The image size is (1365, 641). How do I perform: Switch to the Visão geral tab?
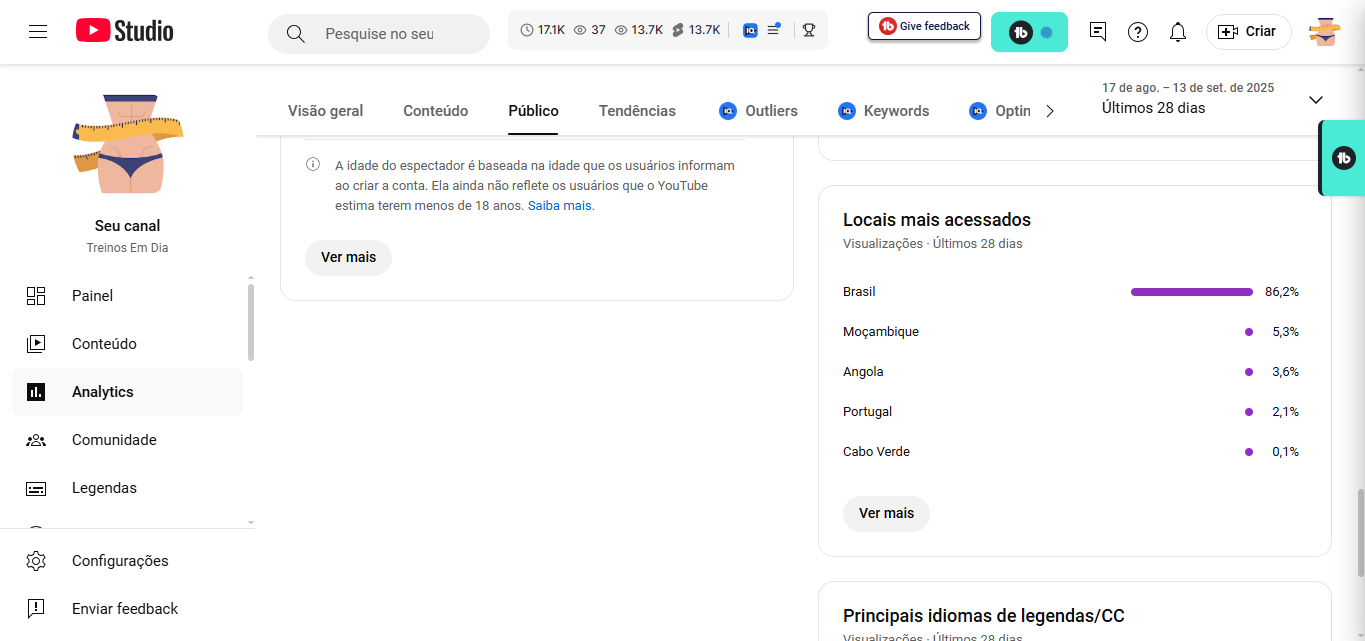325,111
